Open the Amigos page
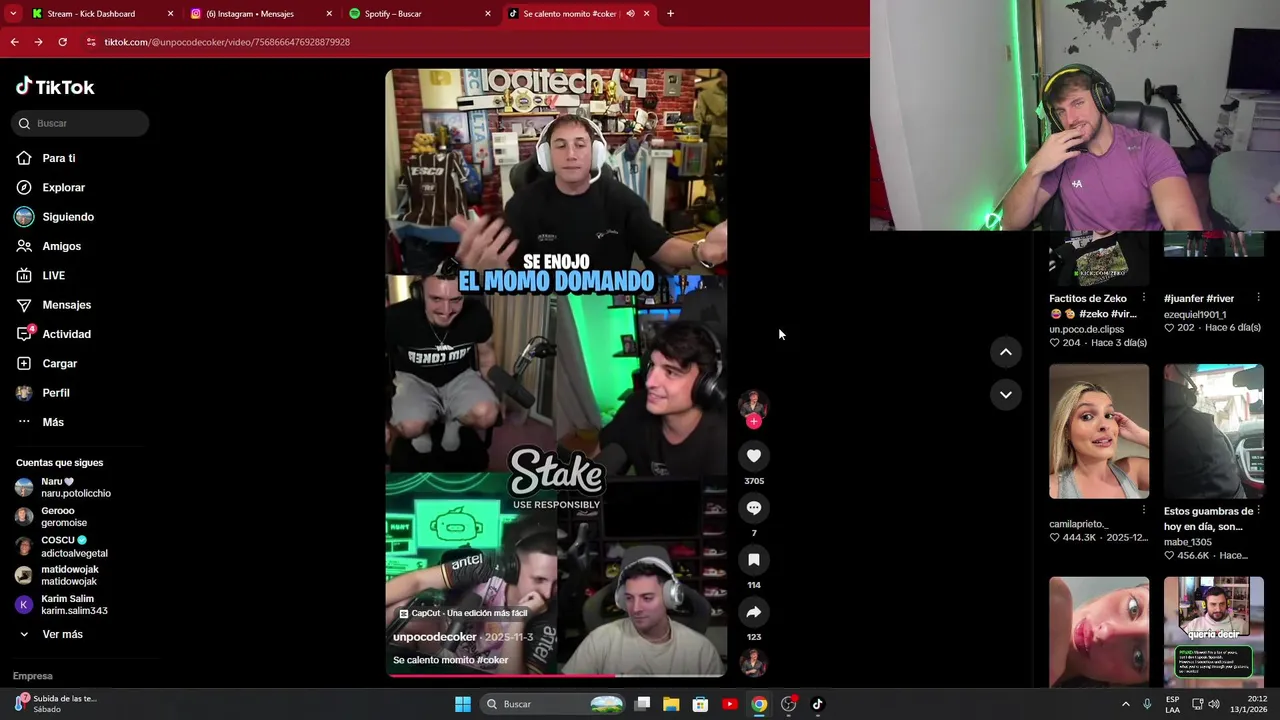This screenshot has width=1280, height=720. [x=61, y=246]
